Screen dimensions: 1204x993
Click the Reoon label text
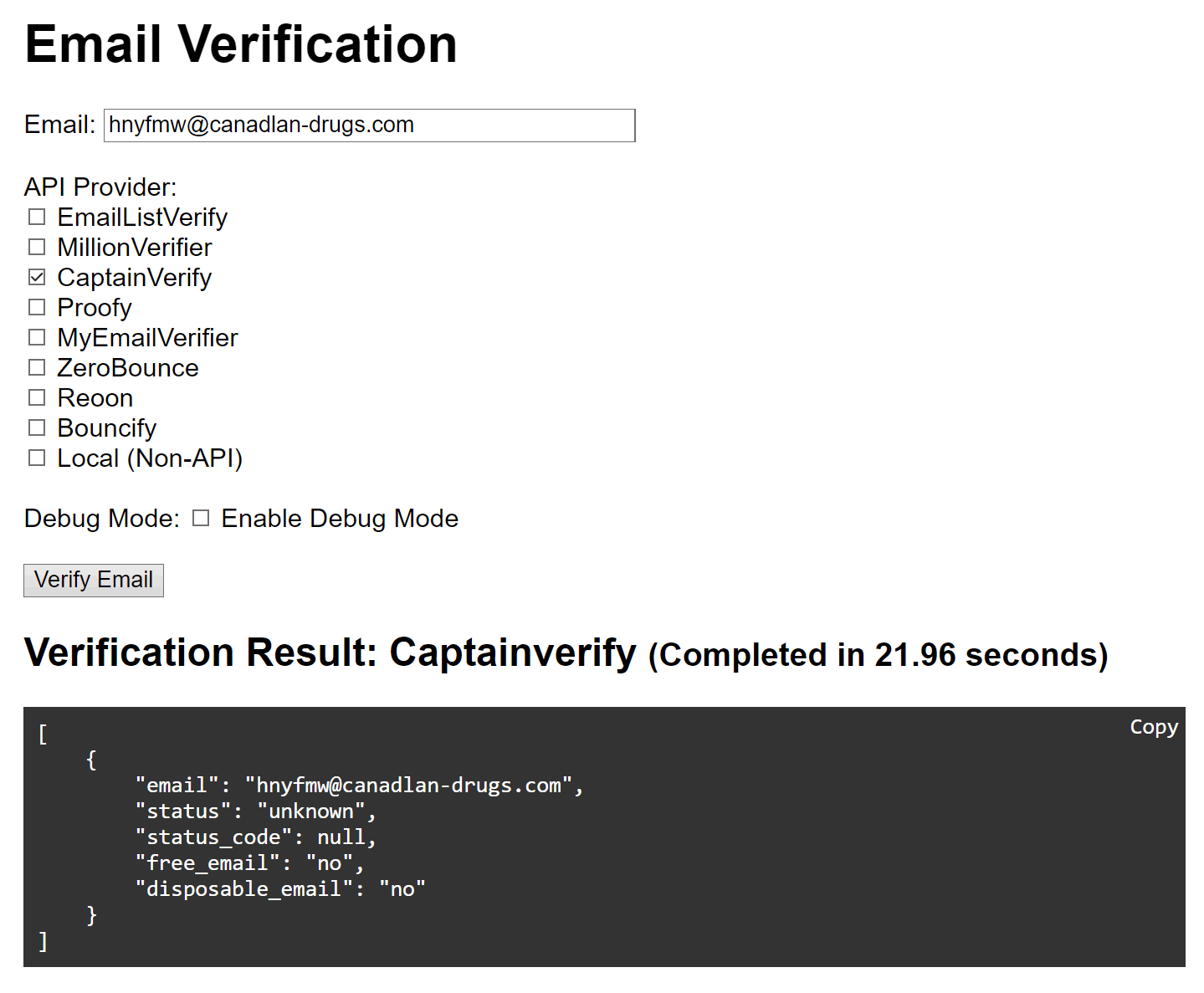(95, 398)
